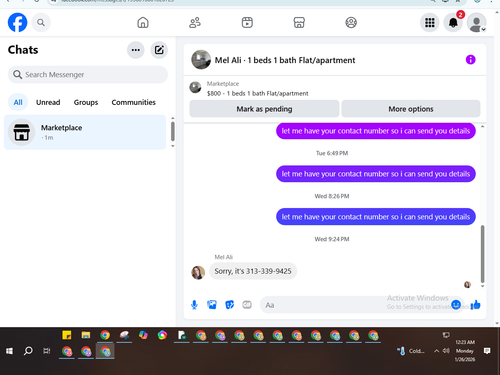500x375 pixels.
Task: Send a thumbs-up like
Action: click(x=475, y=305)
